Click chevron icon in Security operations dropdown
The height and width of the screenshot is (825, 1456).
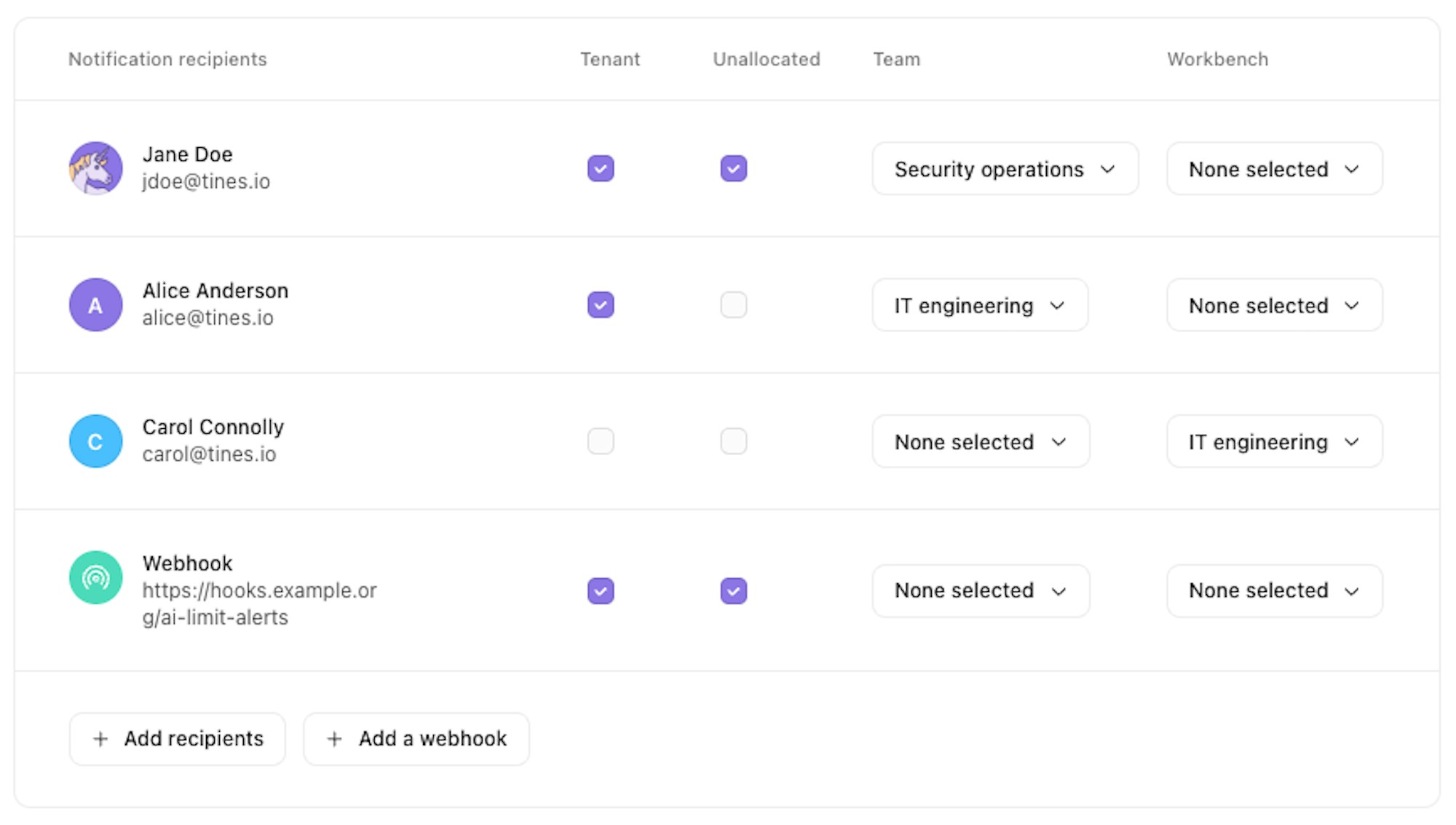point(1108,170)
